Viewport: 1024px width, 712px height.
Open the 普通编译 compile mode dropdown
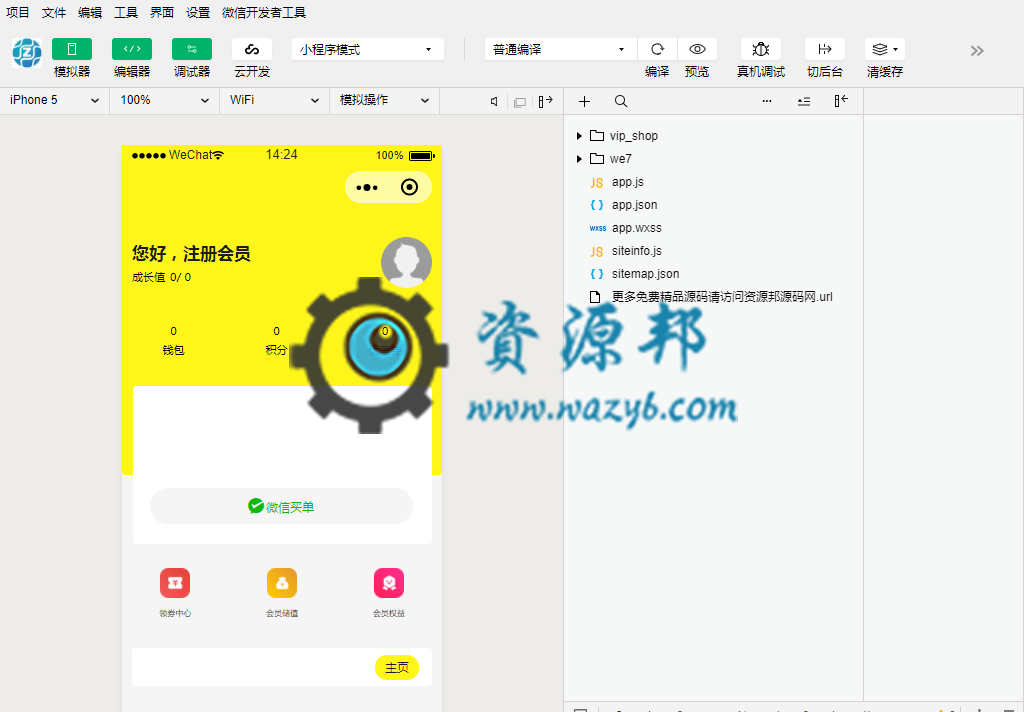click(561, 50)
